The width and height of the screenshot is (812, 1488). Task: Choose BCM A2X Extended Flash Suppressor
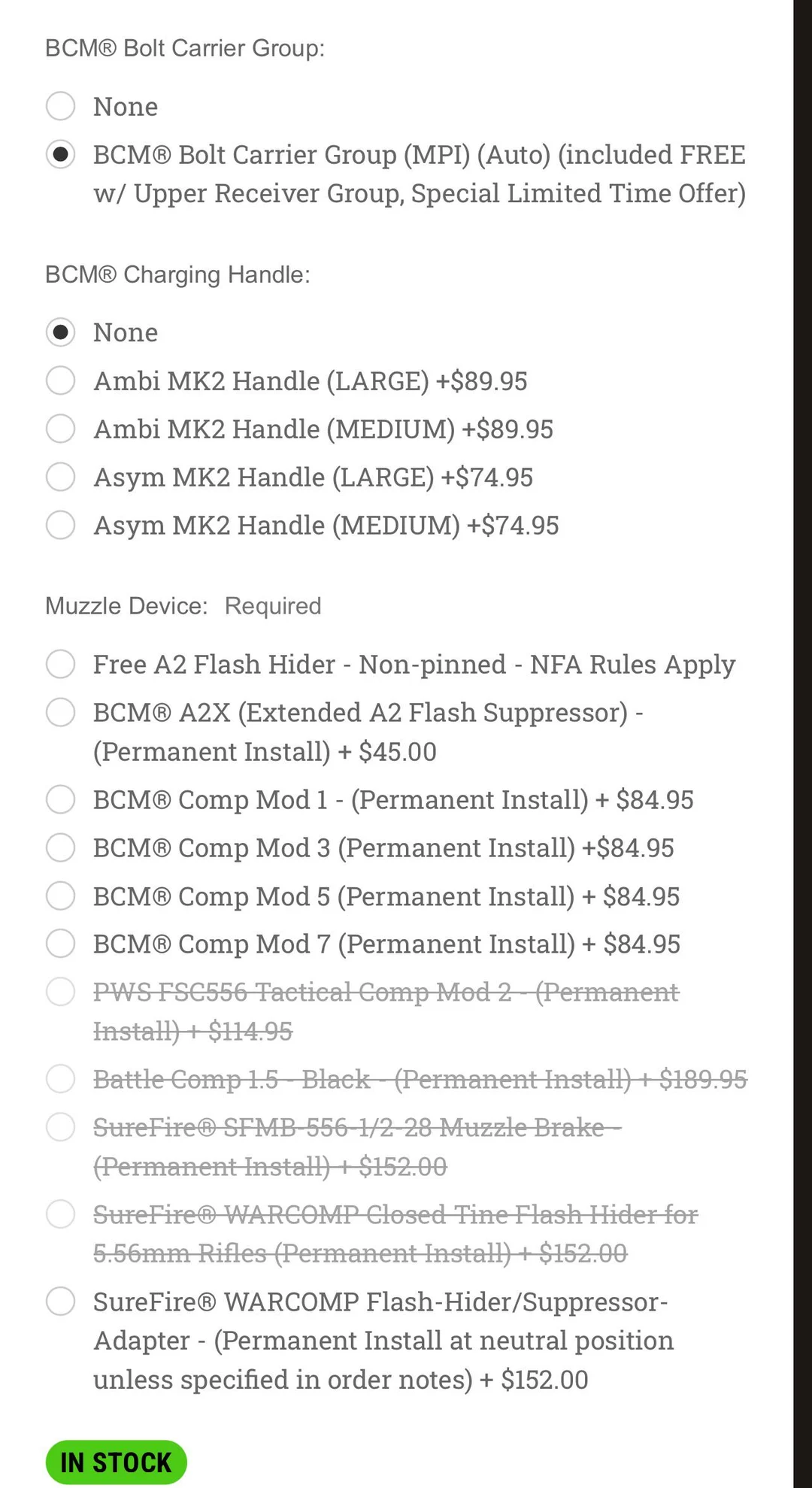point(60,712)
